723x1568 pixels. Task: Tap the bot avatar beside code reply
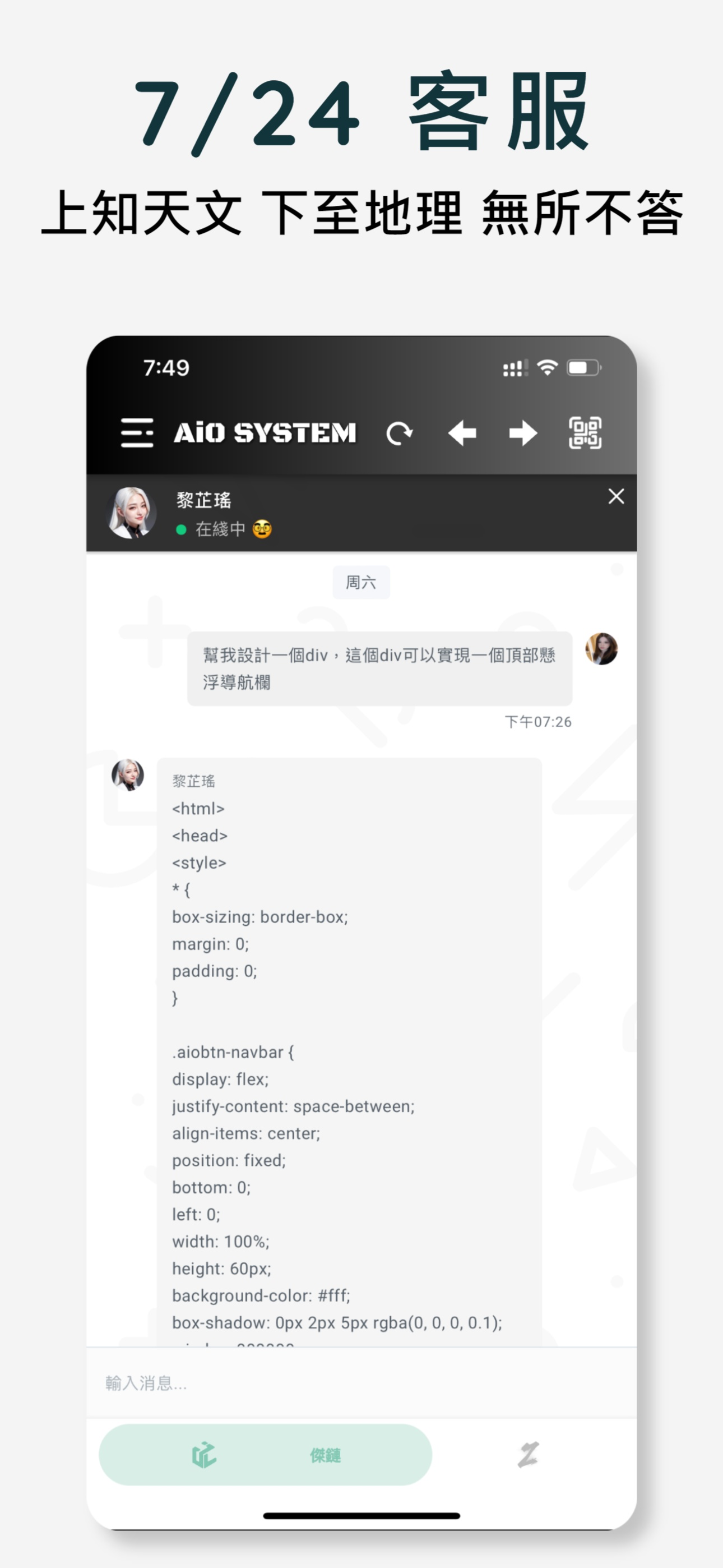click(128, 775)
